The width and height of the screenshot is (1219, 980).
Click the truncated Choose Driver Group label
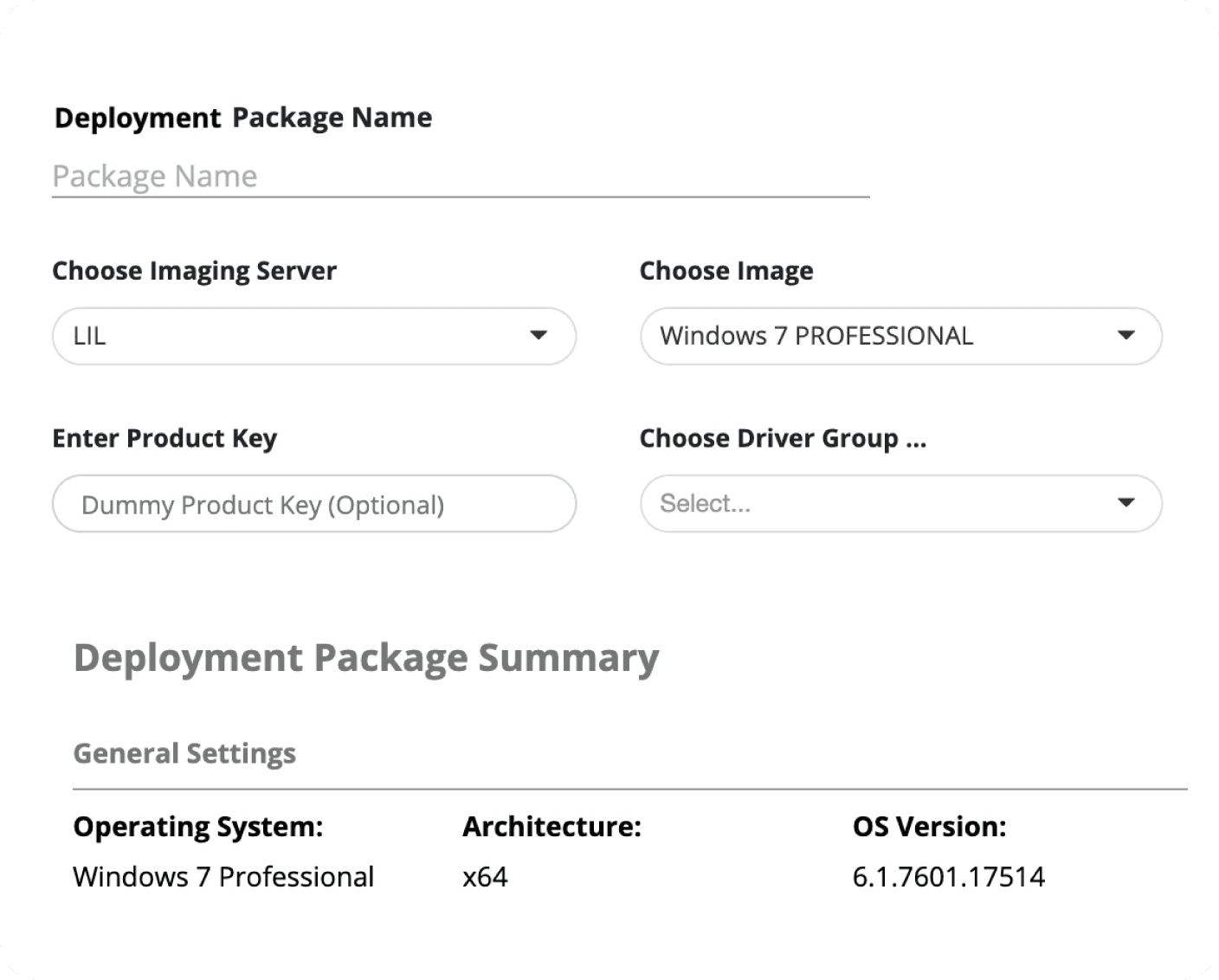coord(782,438)
